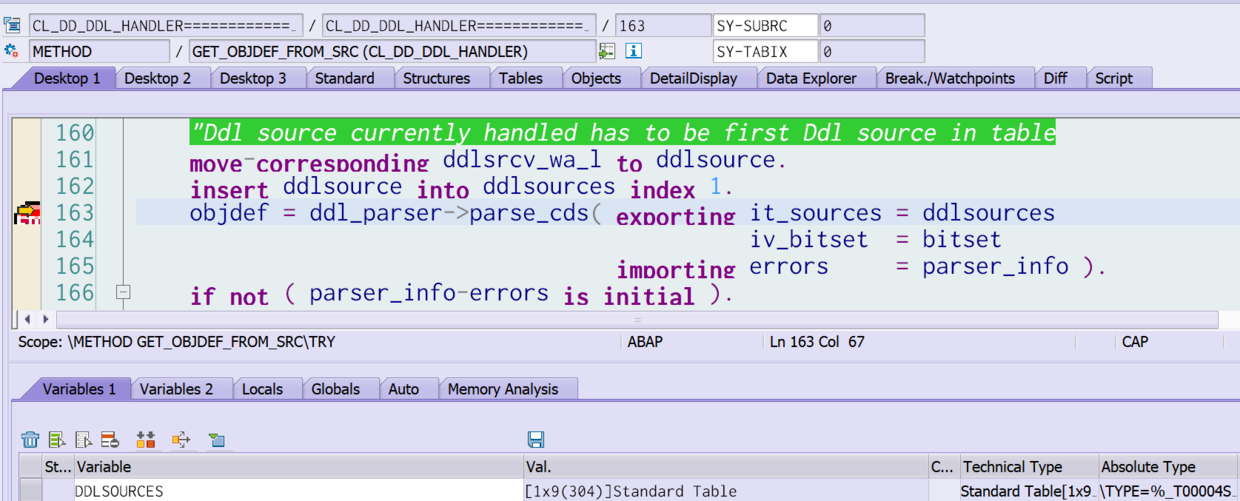Click the breakpoint stop icon at line 163
Viewport: 1240px width, 501px height.
pyautogui.click(x=27, y=213)
